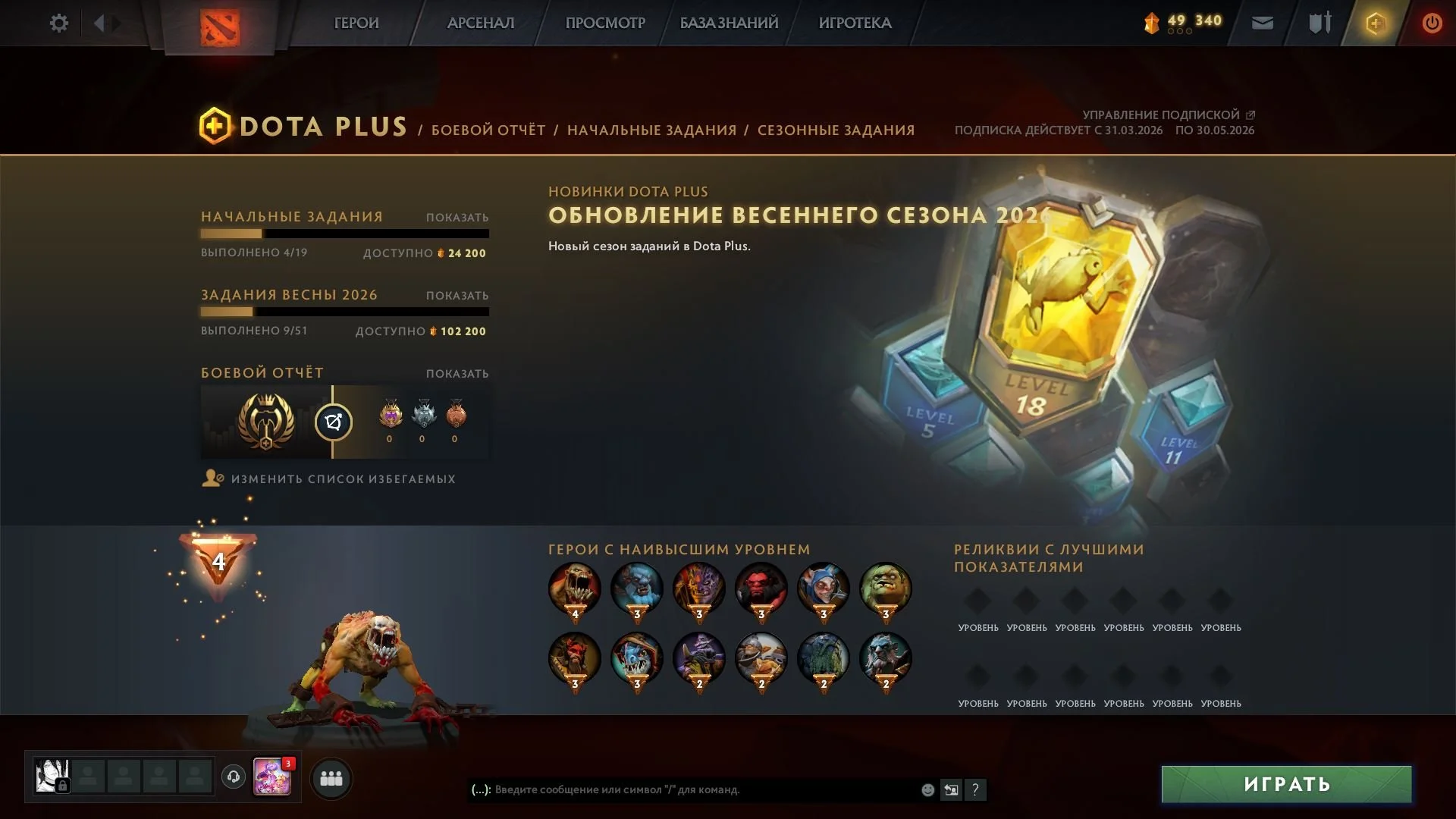Screen dimensions: 1456x819
Task: Click the Dota 2 logo home icon
Action: (220, 27)
